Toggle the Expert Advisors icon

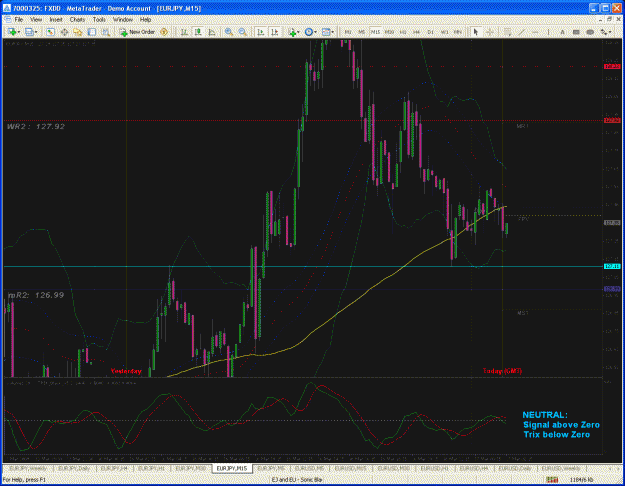164,32
